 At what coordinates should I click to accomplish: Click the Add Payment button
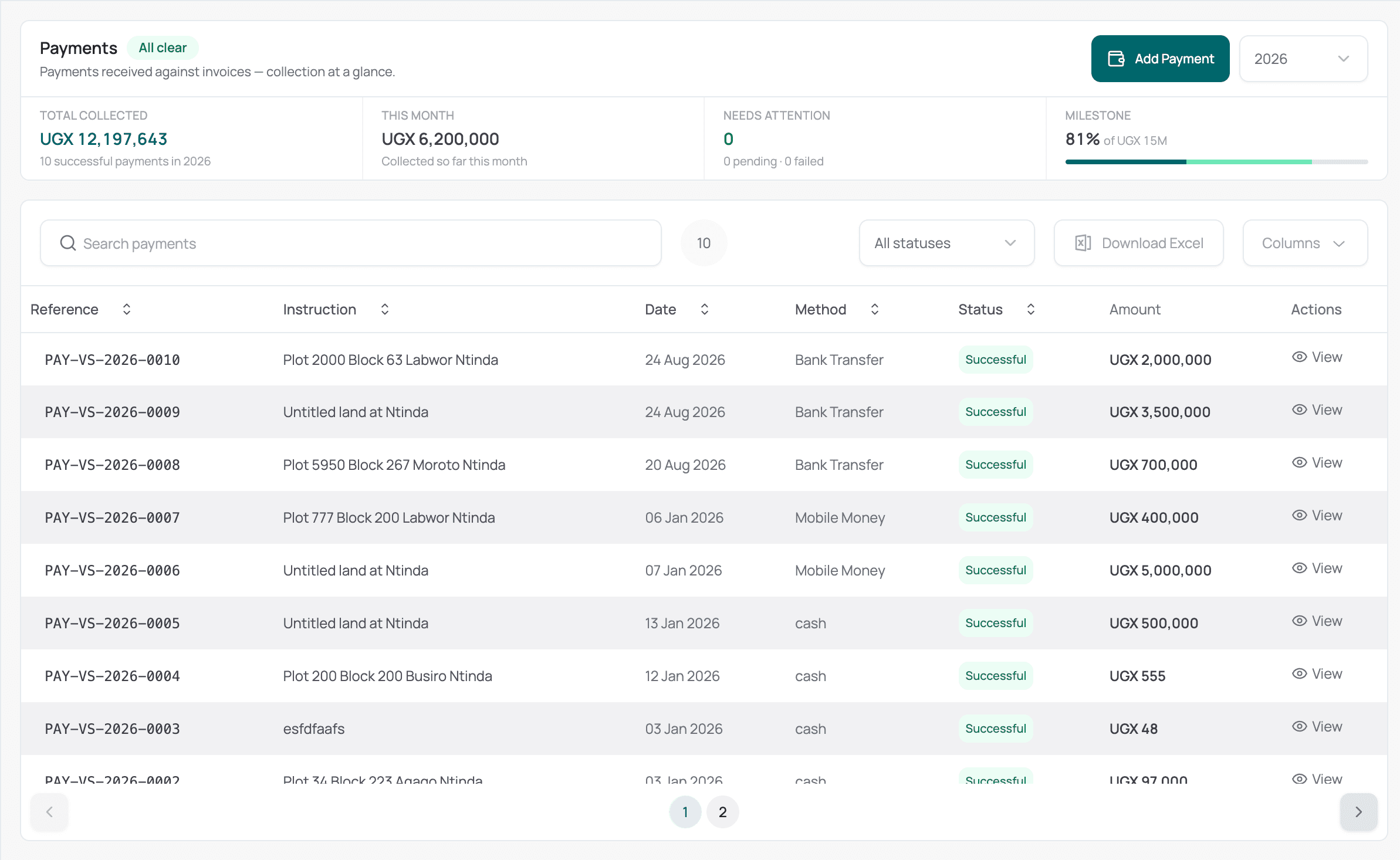(1160, 59)
